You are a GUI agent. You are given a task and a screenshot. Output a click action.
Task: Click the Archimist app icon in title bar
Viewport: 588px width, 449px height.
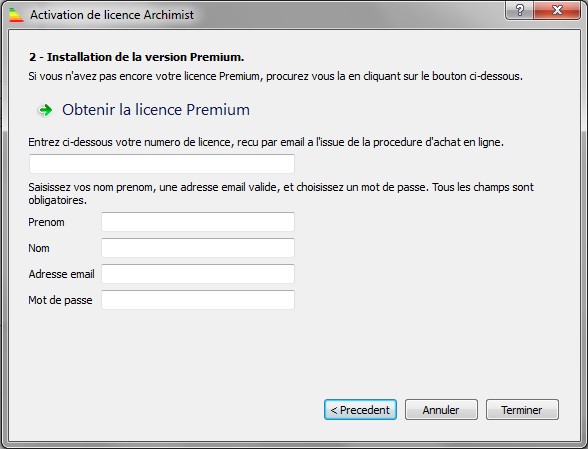pos(16,15)
